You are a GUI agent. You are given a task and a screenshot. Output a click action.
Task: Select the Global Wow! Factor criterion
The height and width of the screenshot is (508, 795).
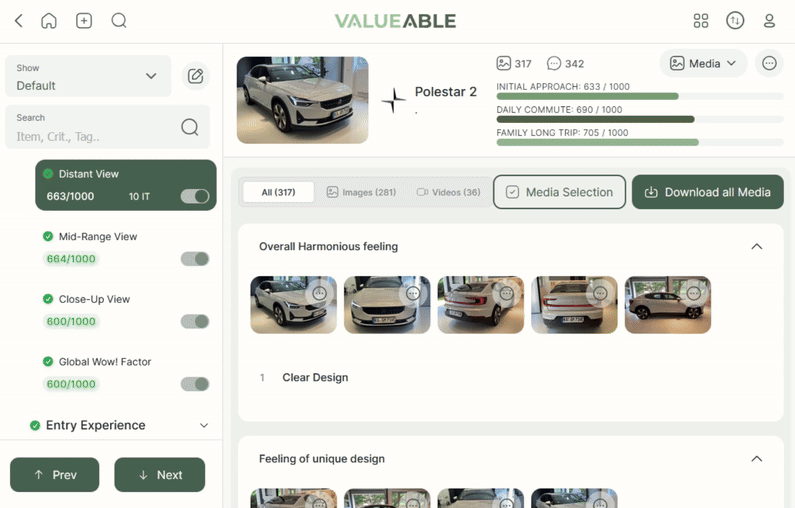coord(126,373)
